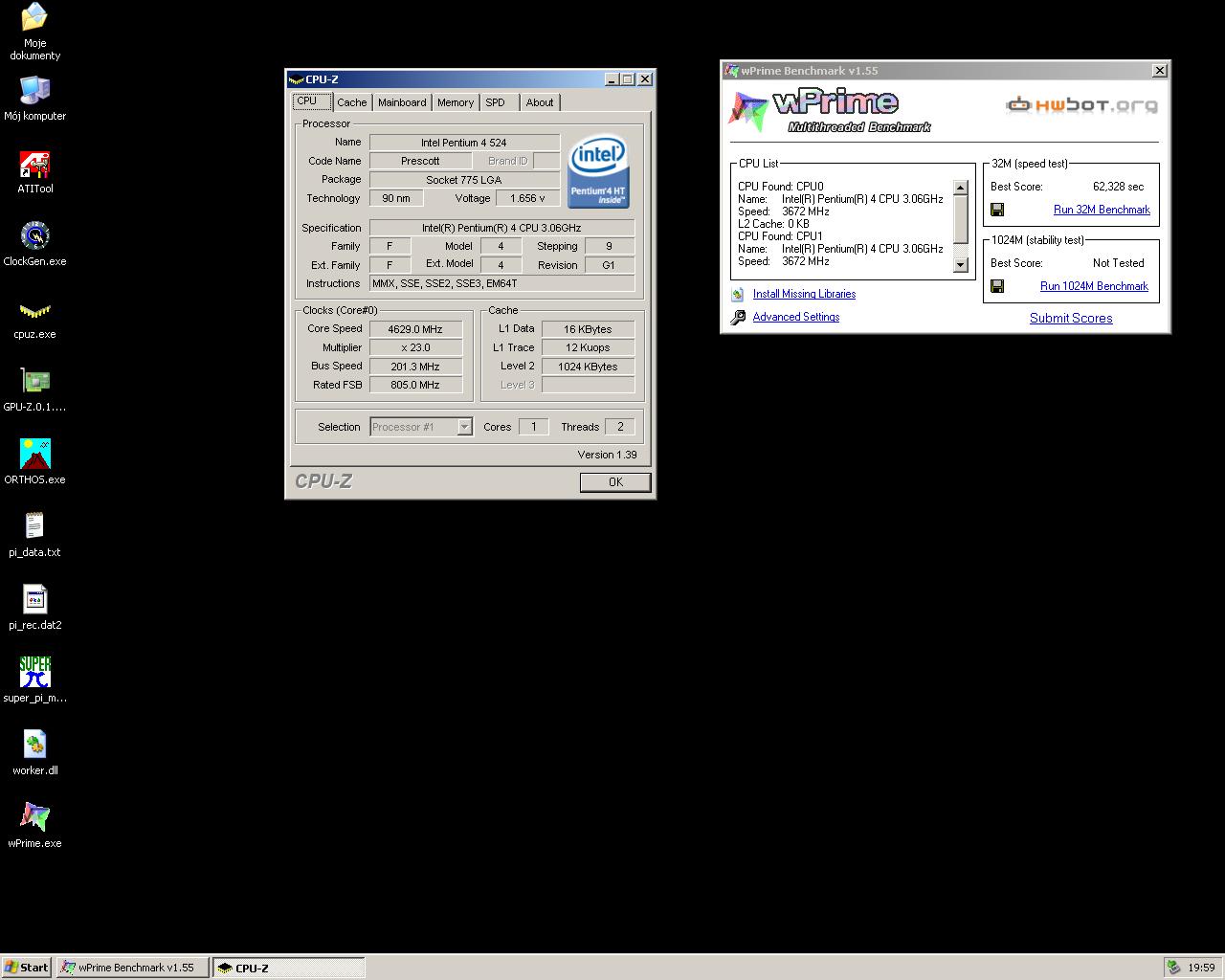Viewport: 1225px width, 980px height.
Task: Switch to the About tab in CPU-Z
Action: click(x=540, y=102)
